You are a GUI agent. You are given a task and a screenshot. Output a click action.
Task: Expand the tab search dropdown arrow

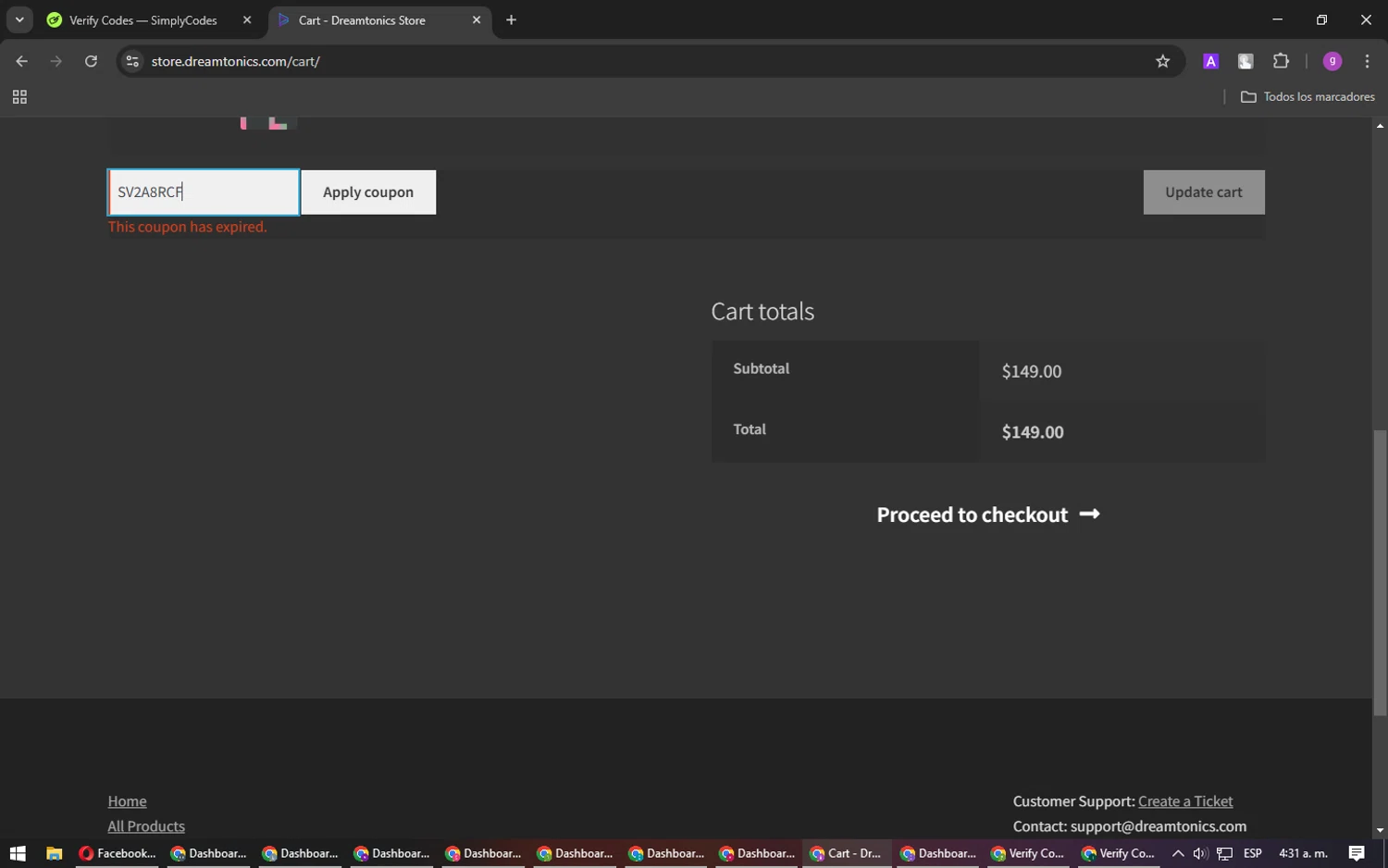point(19,20)
